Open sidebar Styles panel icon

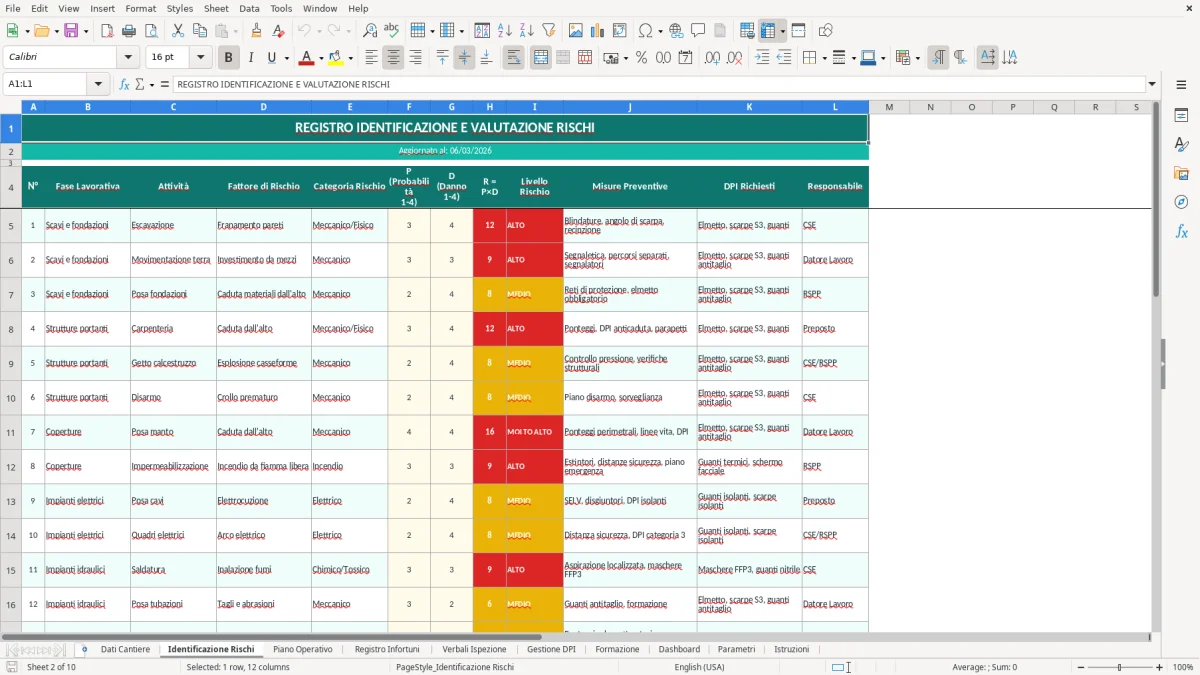(1181, 144)
